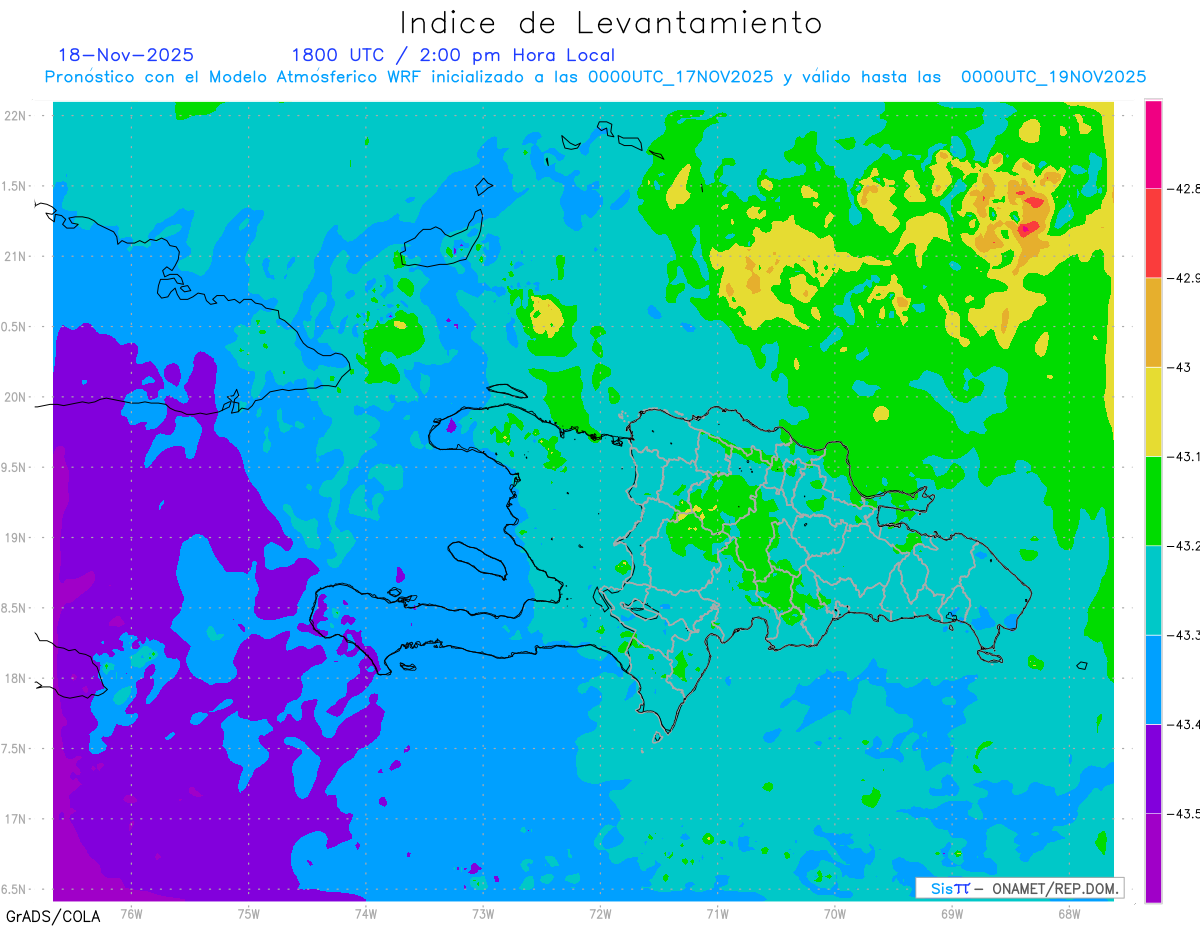1200x927 pixels.
Task: Select the yellow color bar segment
Action: pyautogui.click(x=1153, y=411)
